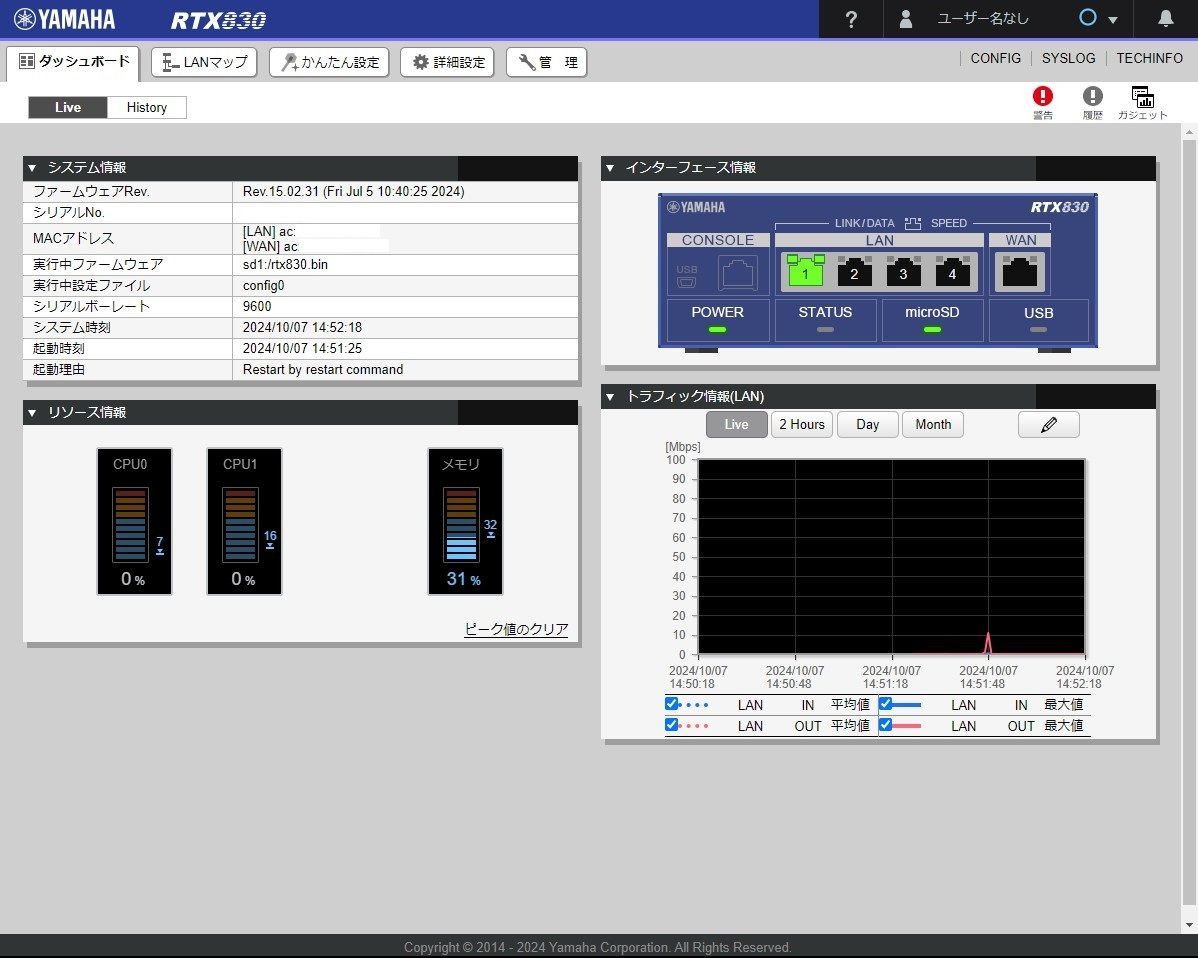Collapse the トラフィック情報(LAN) panel
1198x958 pixels.
pos(610,397)
